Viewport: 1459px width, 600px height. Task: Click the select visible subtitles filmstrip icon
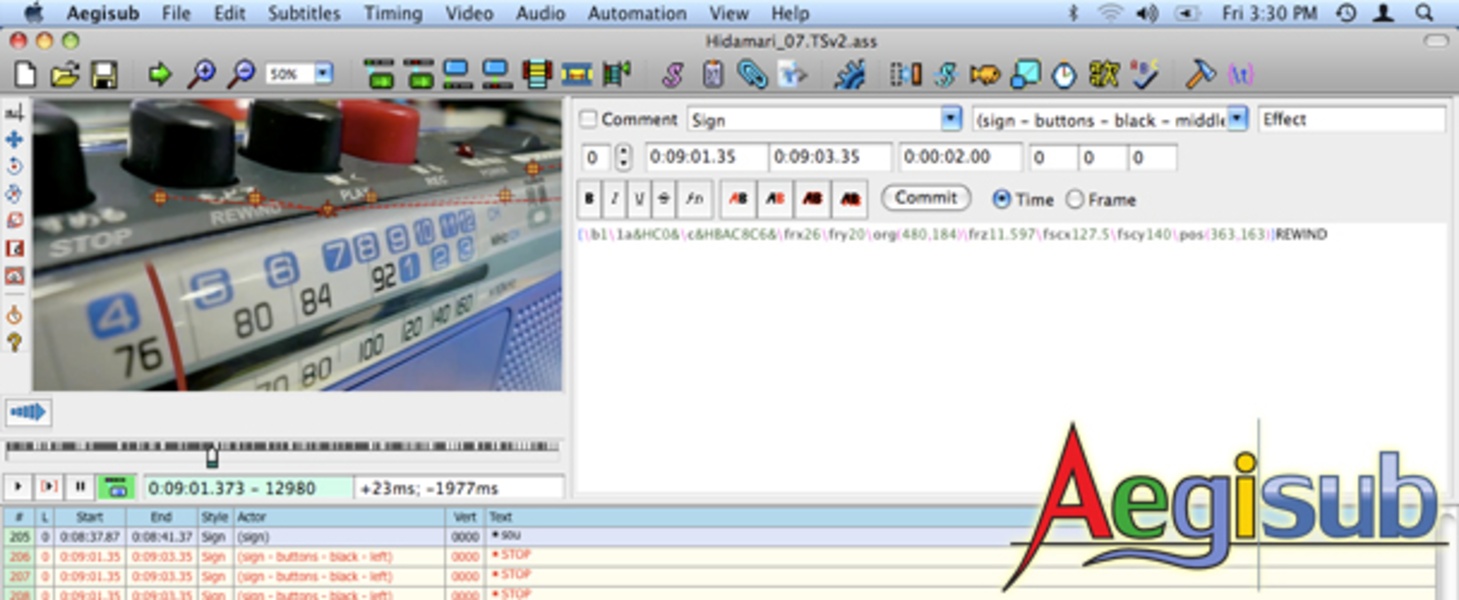point(537,74)
